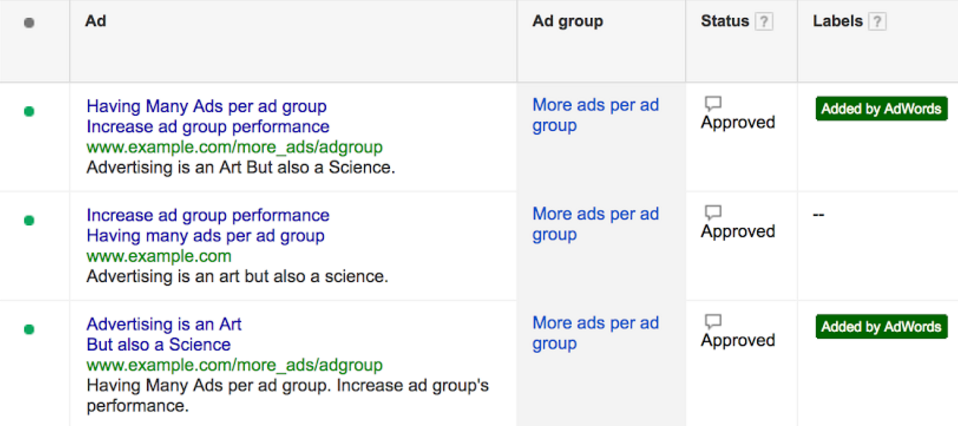This screenshot has width=958, height=426.
Task: Open the 'Having Many Ads per ad group' ad headline
Action: coord(207,106)
